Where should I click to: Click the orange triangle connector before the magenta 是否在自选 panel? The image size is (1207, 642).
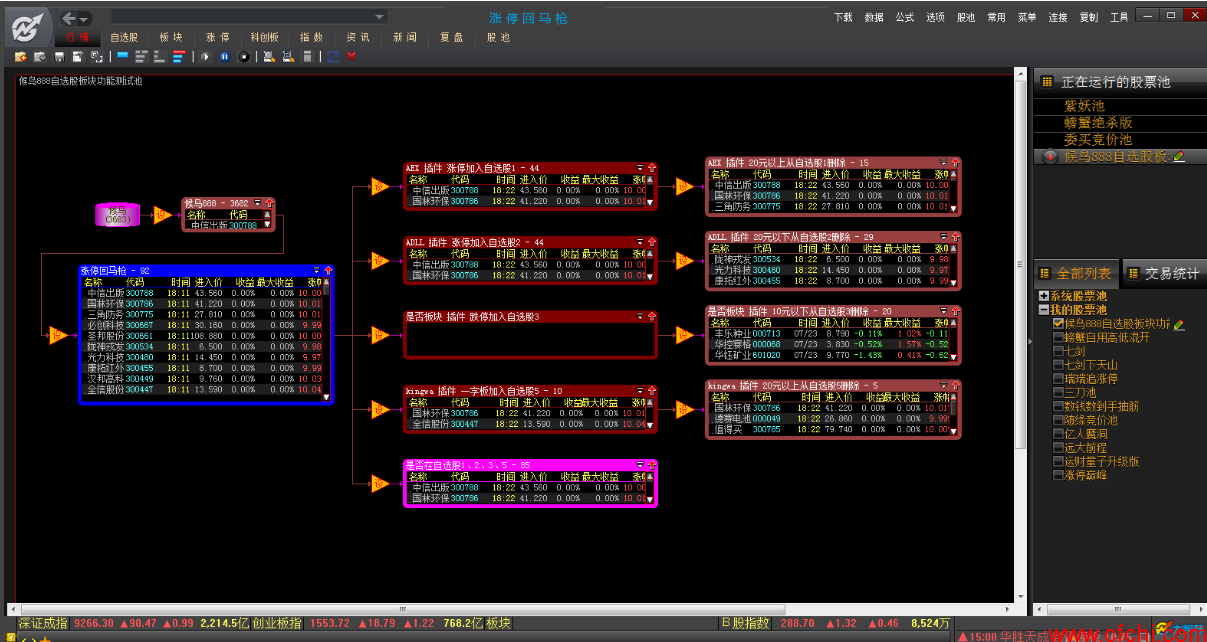379,484
